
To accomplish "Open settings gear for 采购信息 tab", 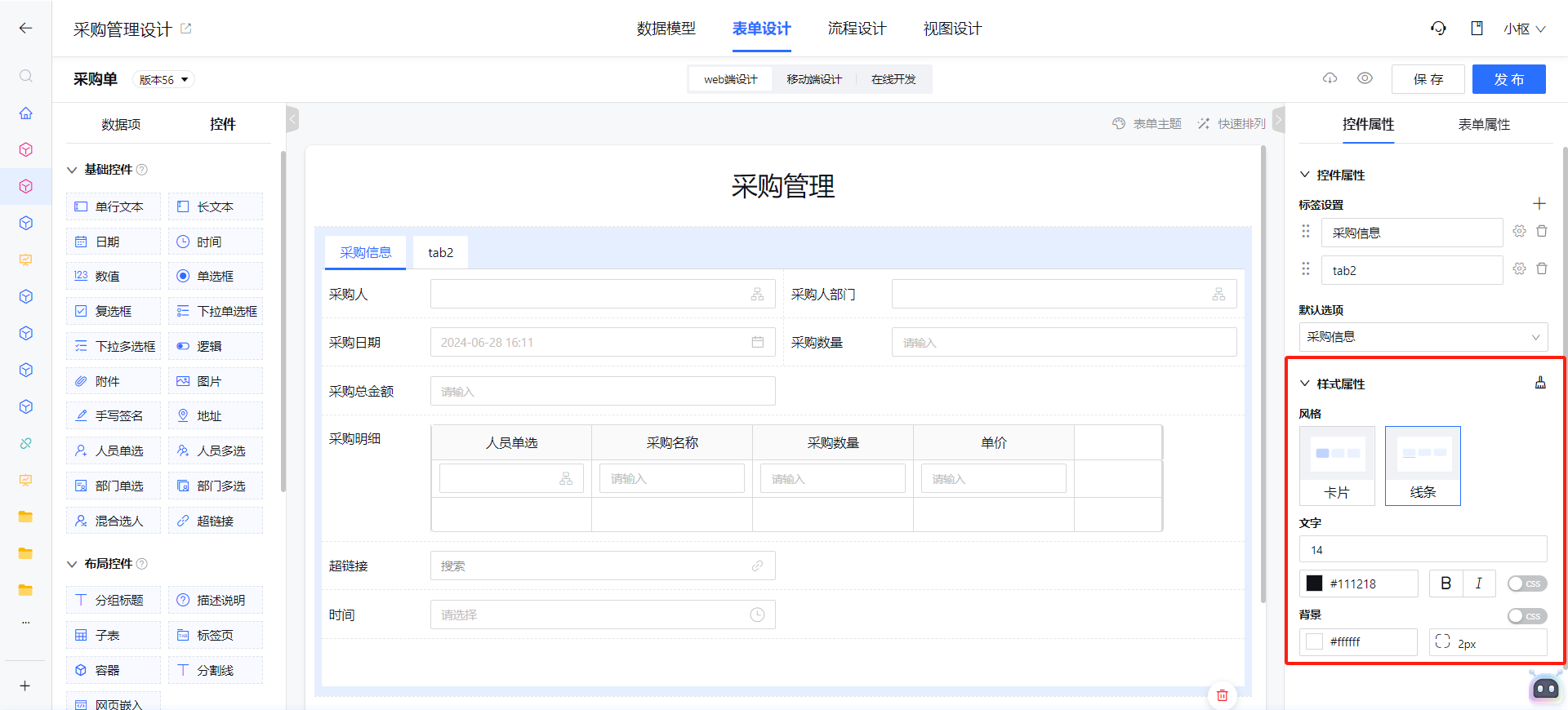I will tap(1519, 232).
